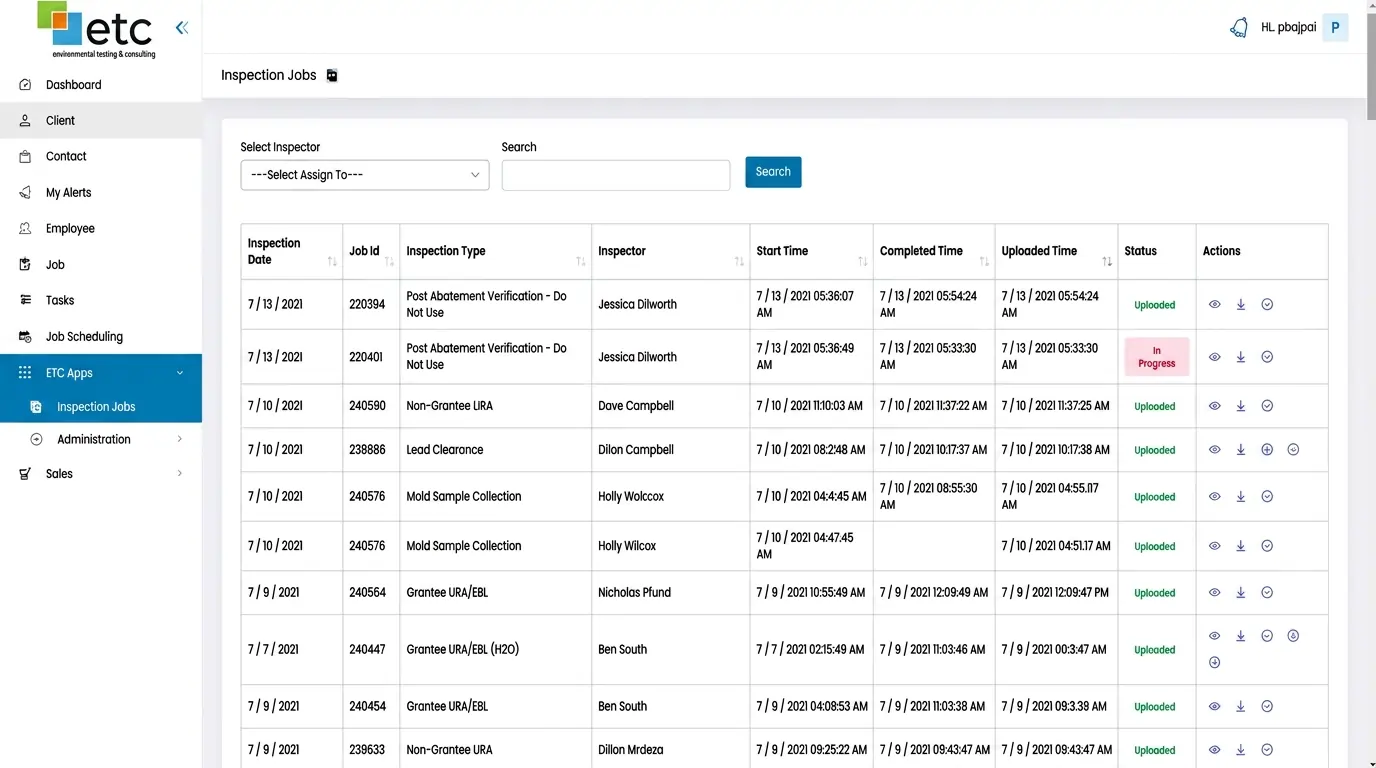Image resolution: width=1376 pixels, height=768 pixels.
Task: View Holly Wolccox's Mold Sample Collection job
Action: [x=1214, y=496]
